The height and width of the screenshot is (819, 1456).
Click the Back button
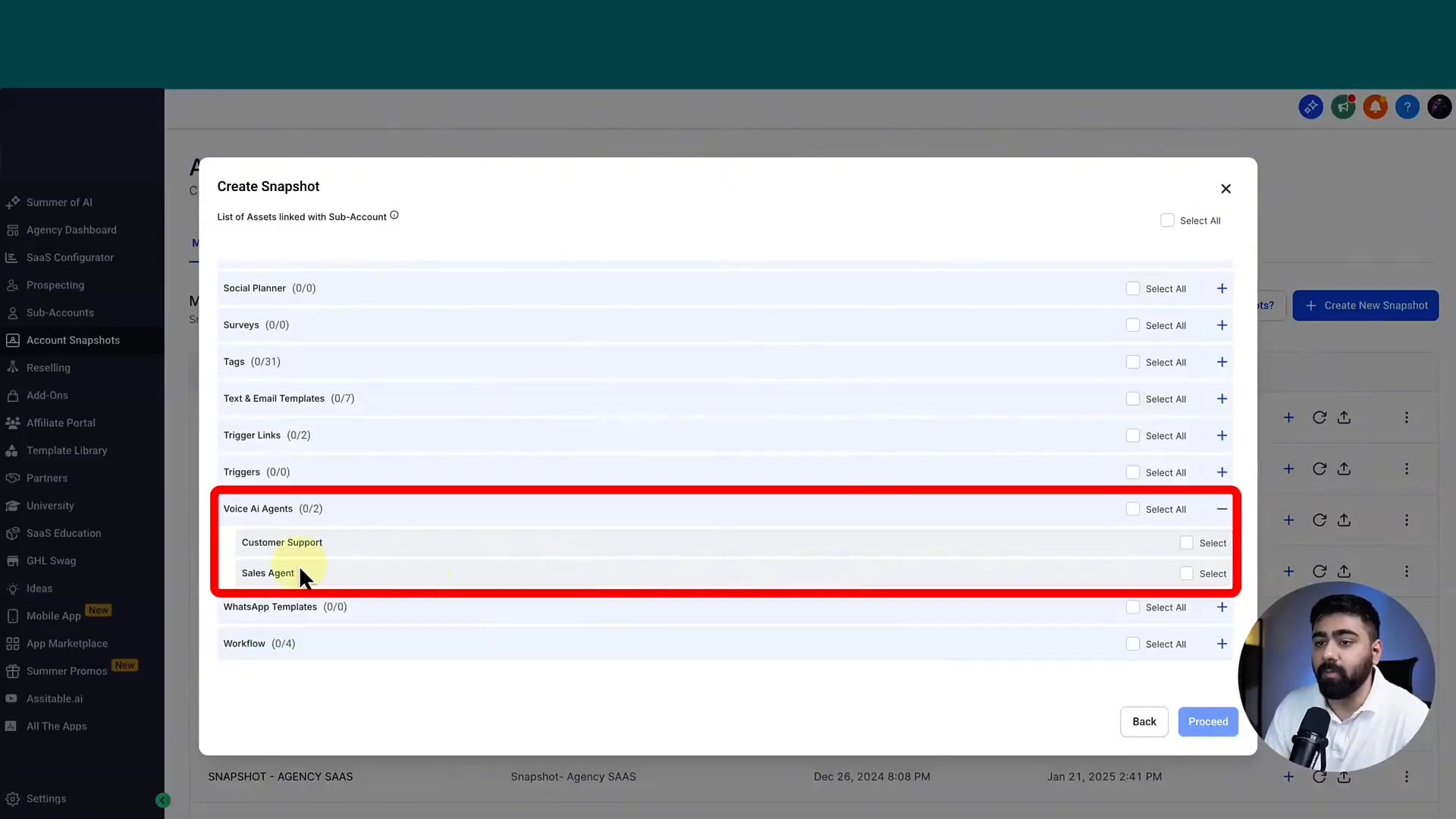tap(1144, 722)
